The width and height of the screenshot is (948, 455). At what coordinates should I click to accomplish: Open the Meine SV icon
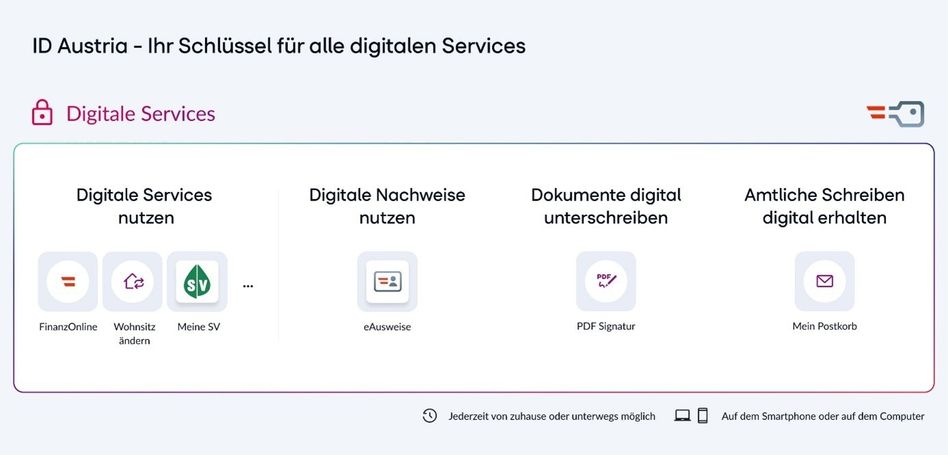(197, 281)
